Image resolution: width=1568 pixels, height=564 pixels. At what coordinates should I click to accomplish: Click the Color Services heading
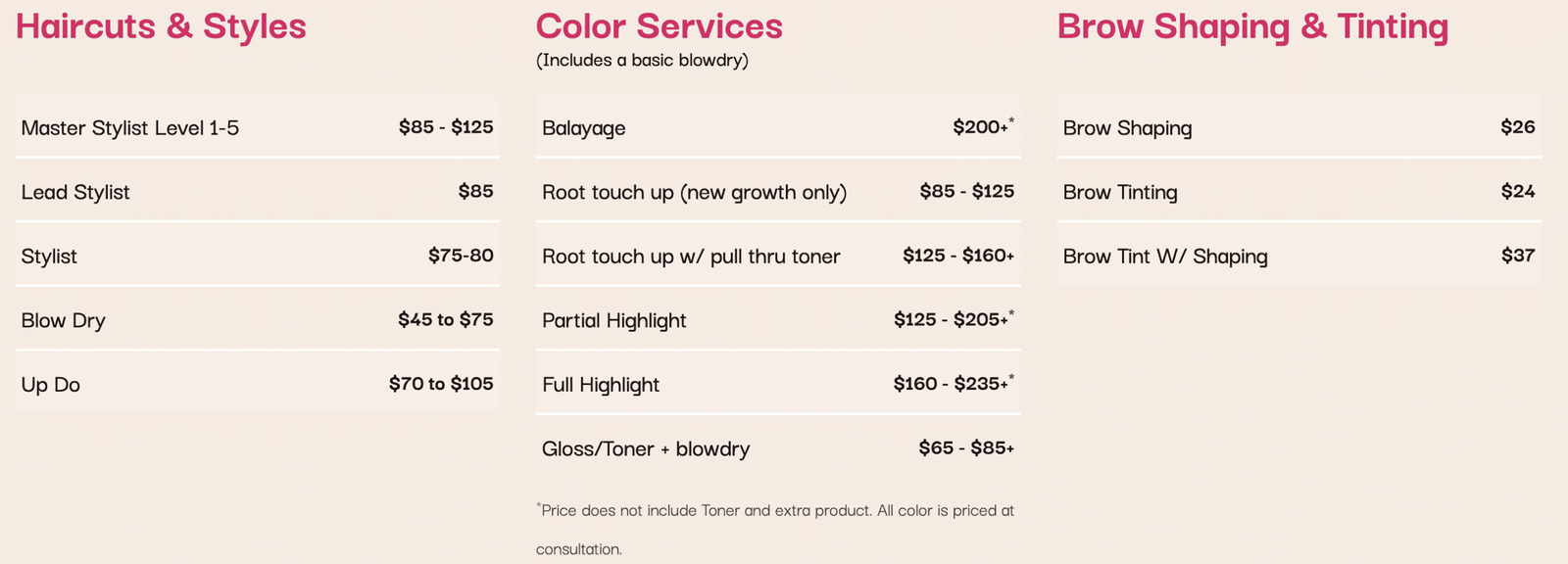(659, 26)
